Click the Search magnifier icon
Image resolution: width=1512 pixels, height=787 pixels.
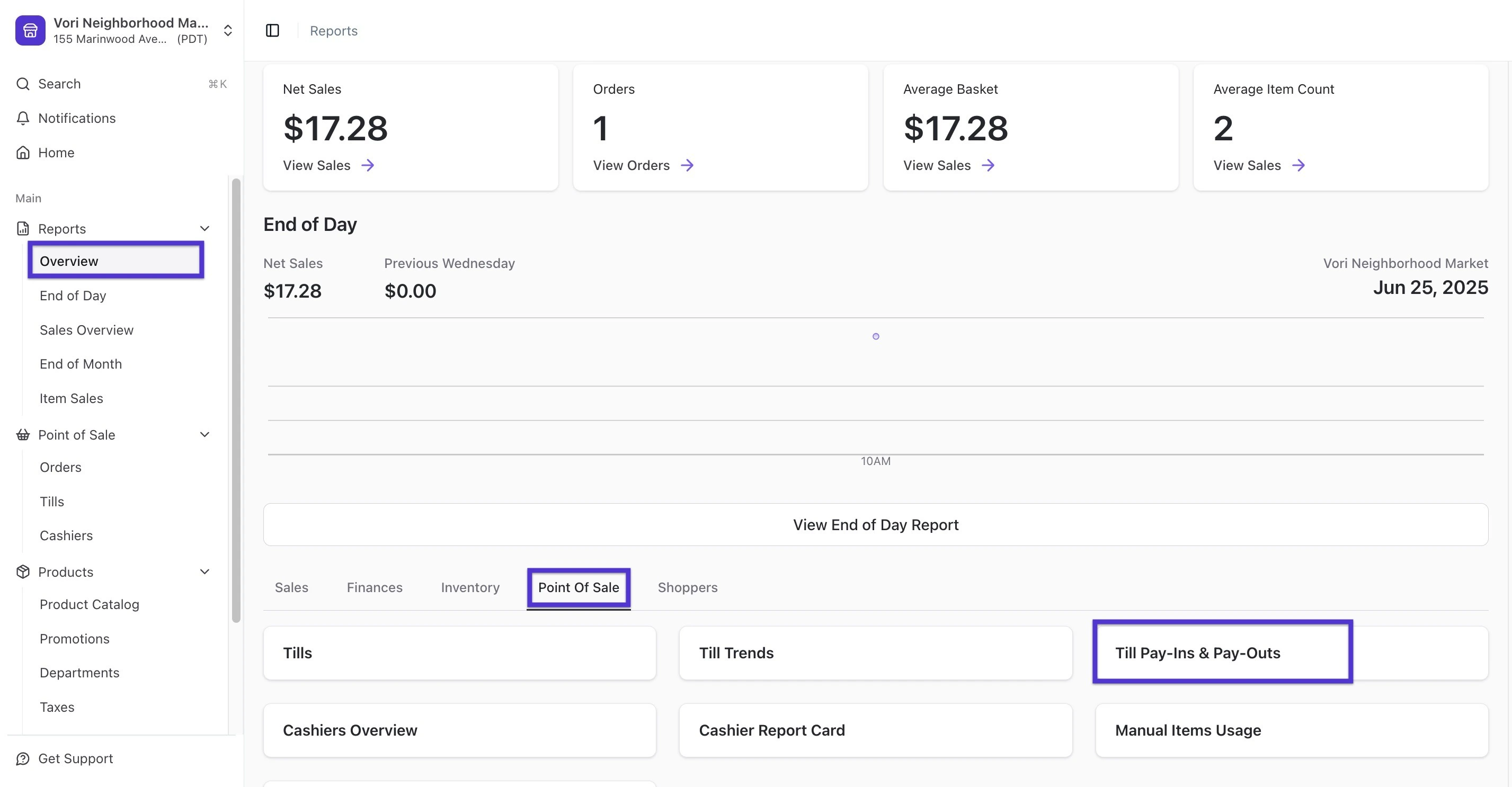[23, 84]
